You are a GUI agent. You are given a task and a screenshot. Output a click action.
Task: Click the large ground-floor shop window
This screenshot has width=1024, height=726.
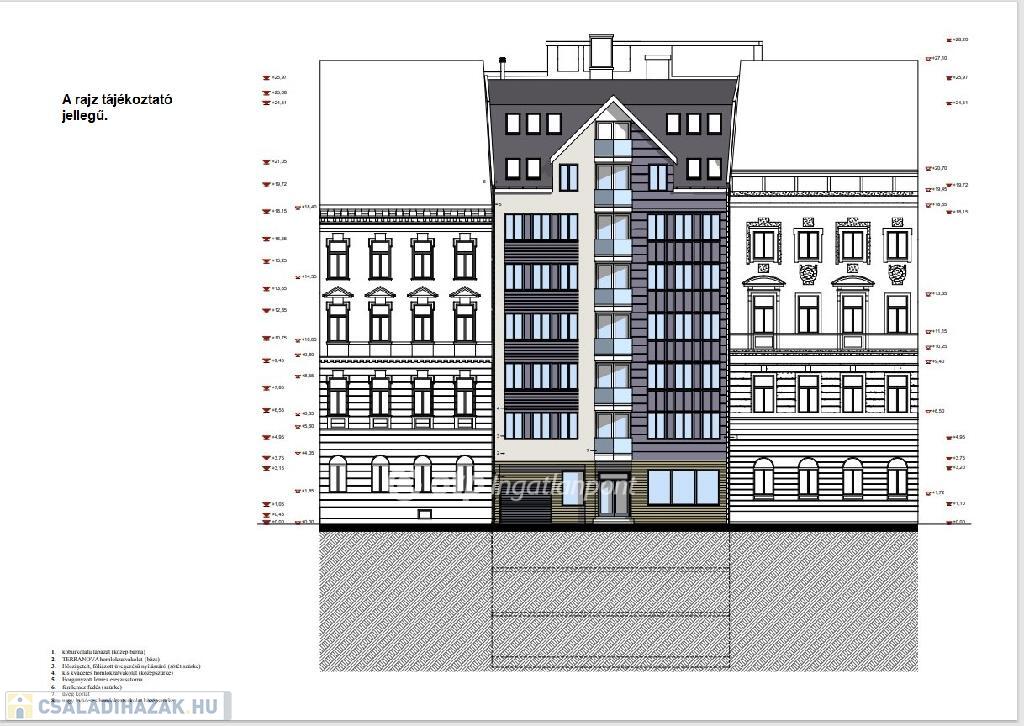point(683,487)
